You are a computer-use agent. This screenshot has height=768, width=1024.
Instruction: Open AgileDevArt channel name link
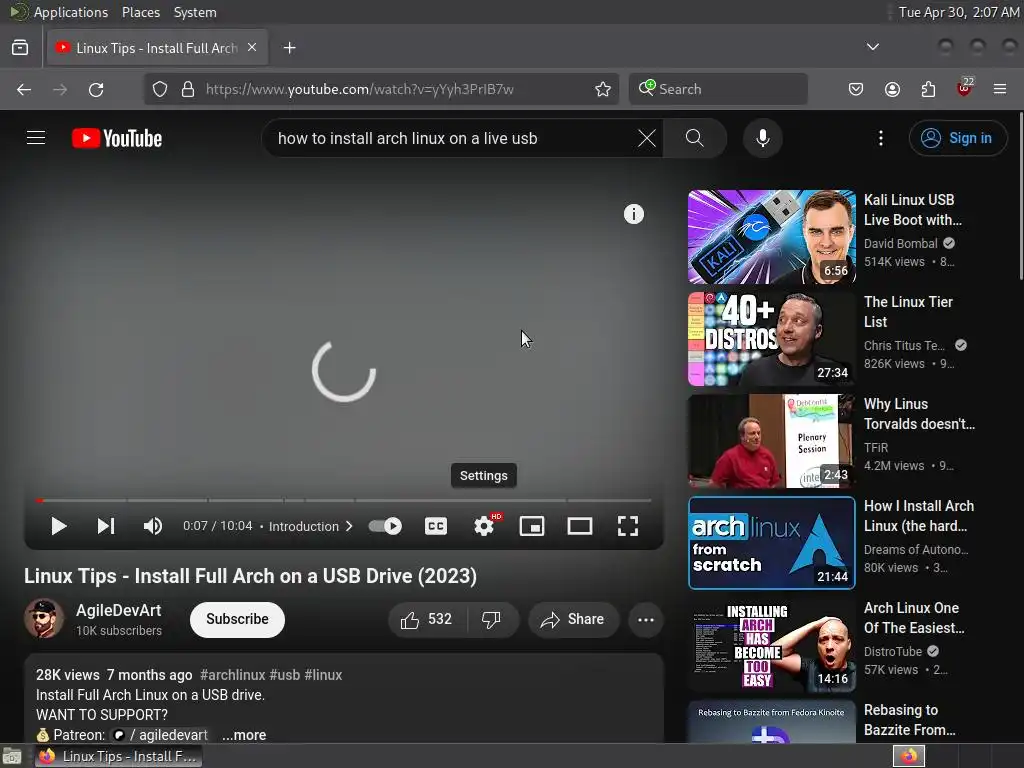click(x=118, y=610)
